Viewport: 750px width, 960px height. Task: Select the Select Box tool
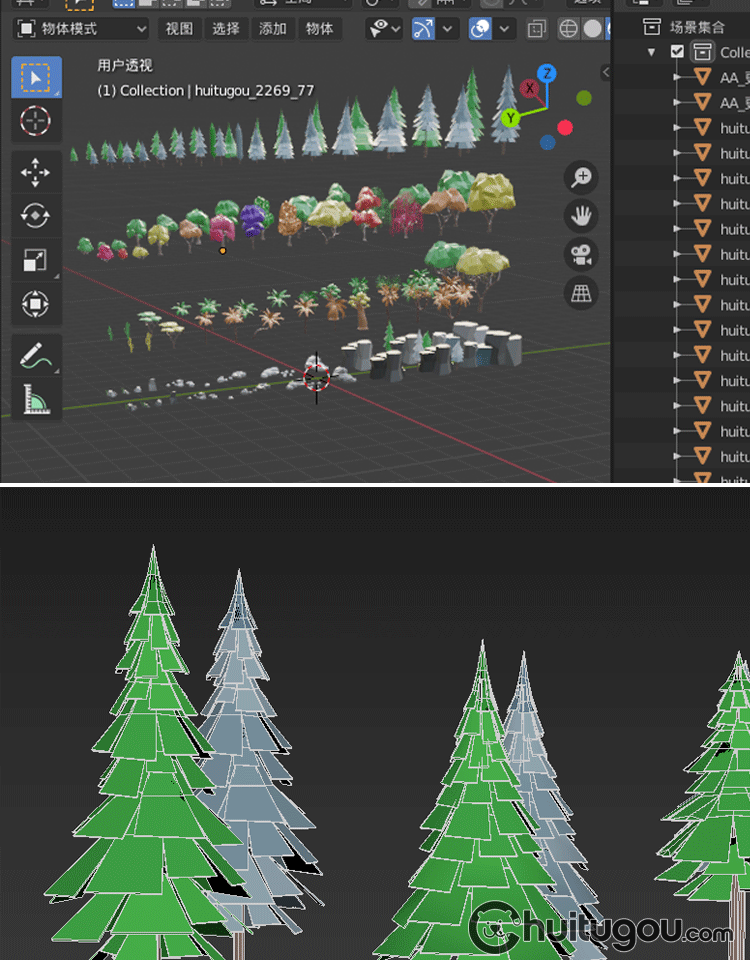[36, 77]
